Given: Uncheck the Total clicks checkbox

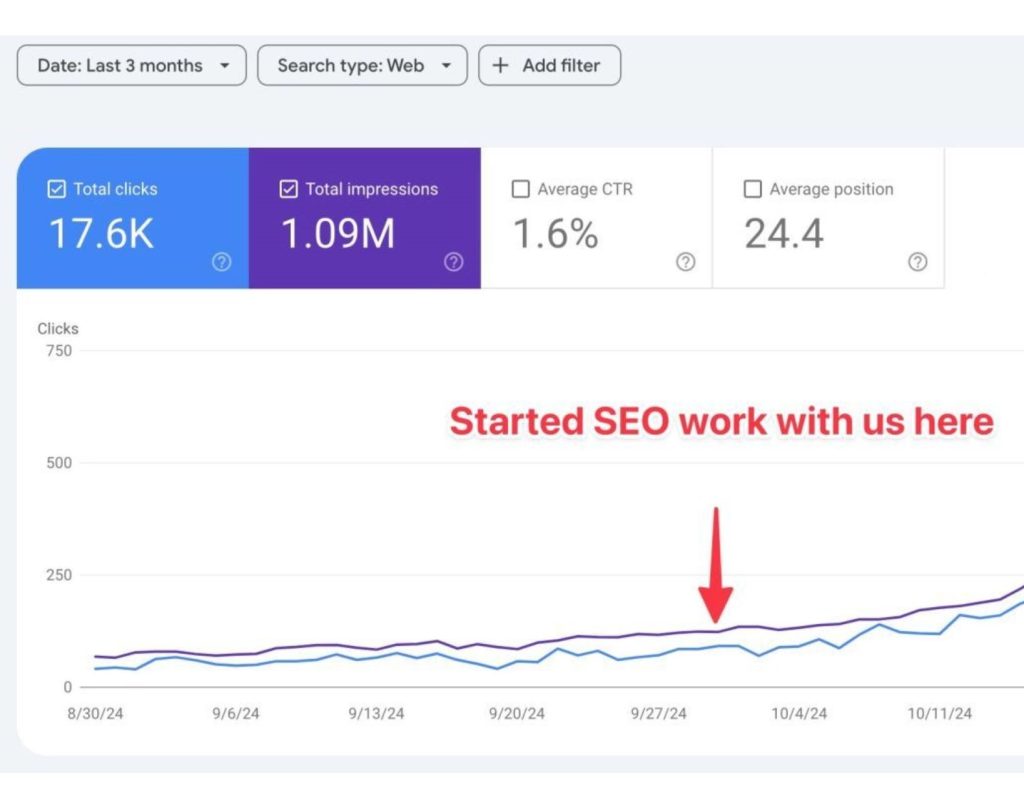Looking at the screenshot, I should 57,189.
